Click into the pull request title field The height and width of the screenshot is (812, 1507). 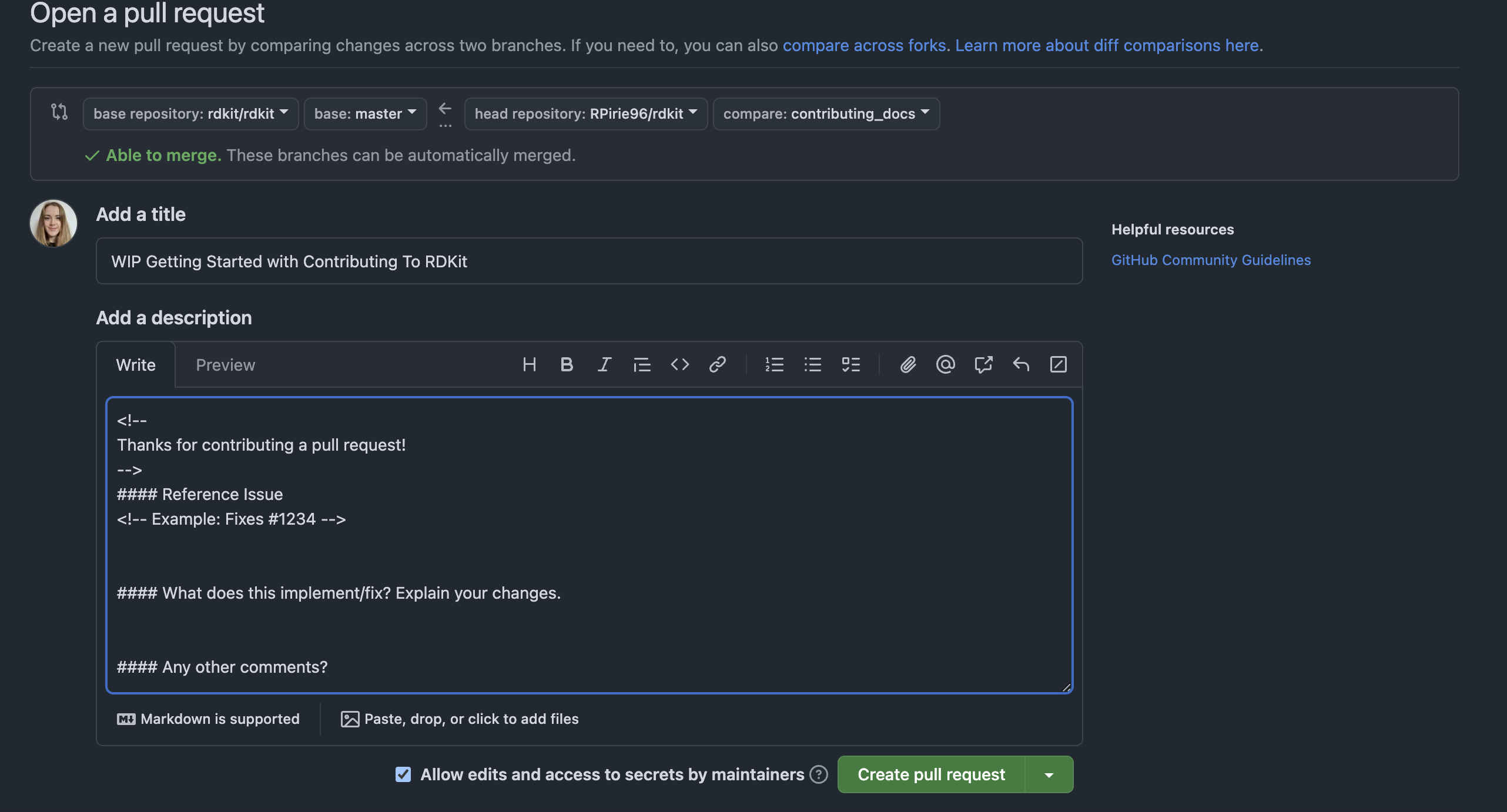[x=589, y=261]
